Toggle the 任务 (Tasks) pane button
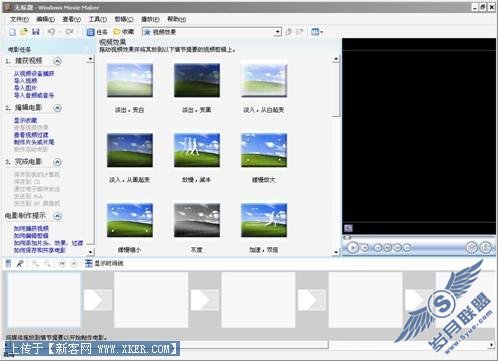The width and height of the screenshot is (498, 361). pyautogui.click(x=97, y=32)
